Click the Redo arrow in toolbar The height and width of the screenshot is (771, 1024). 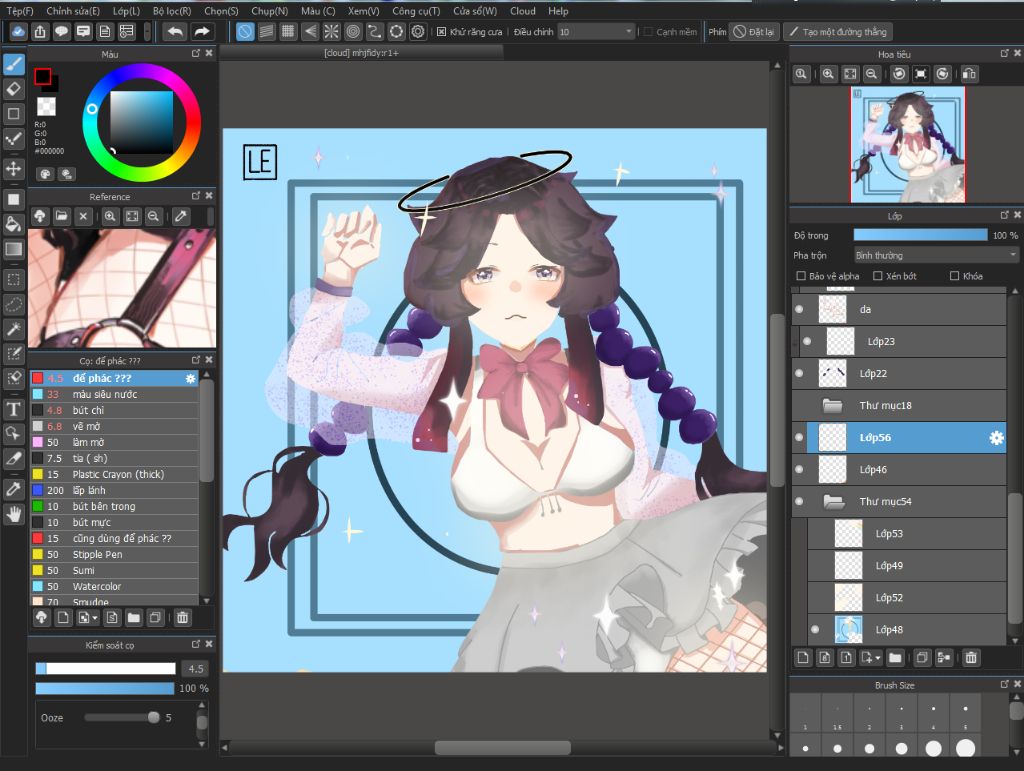(x=202, y=31)
